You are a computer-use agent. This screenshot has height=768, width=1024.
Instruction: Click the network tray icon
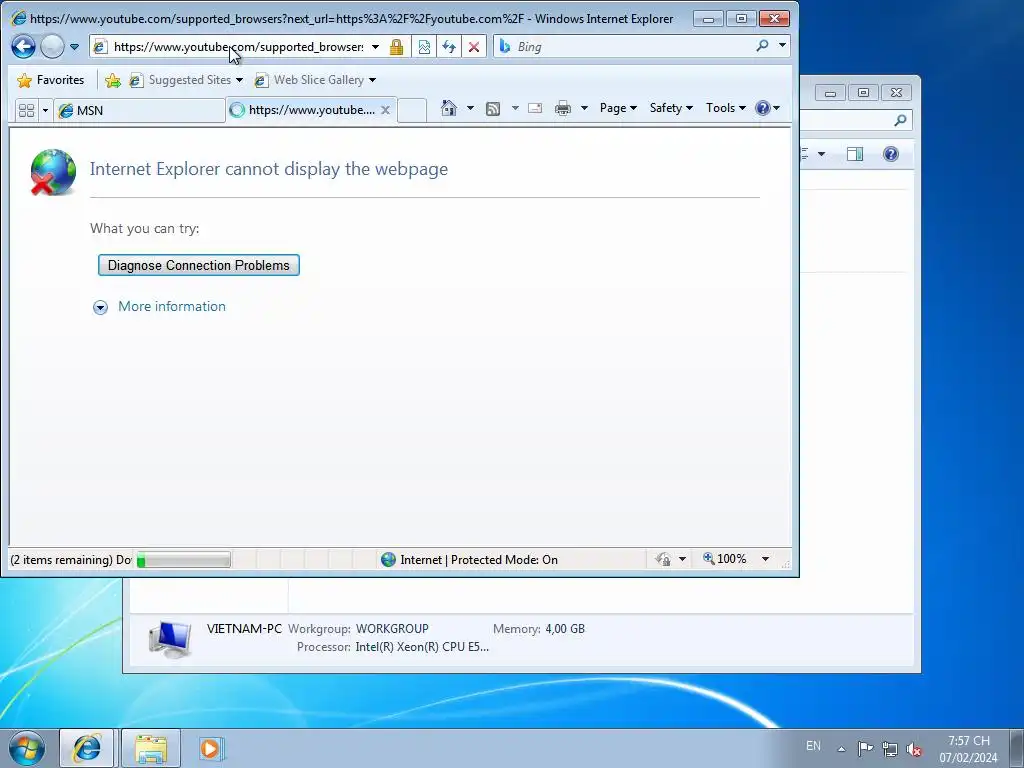click(889, 749)
